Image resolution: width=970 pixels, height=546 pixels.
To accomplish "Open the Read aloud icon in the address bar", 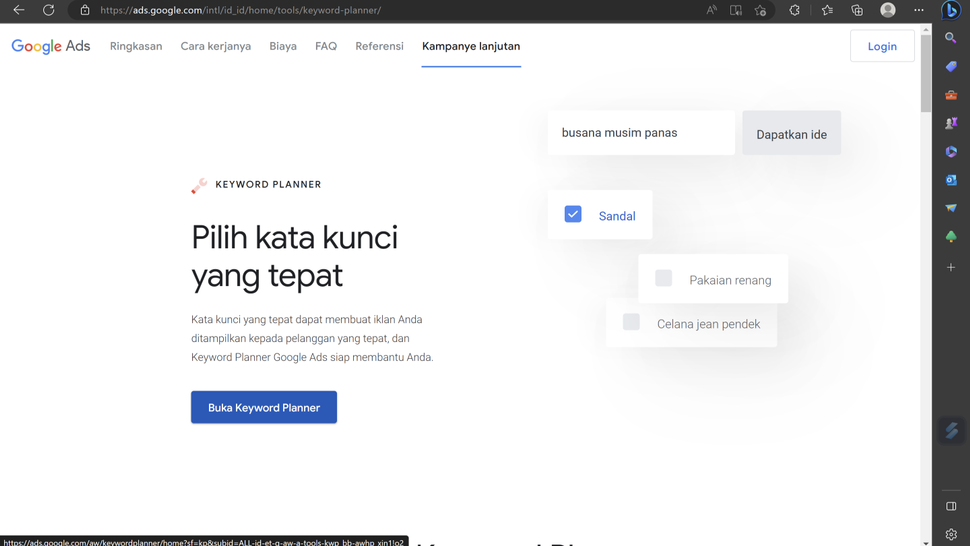I will click(711, 10).
